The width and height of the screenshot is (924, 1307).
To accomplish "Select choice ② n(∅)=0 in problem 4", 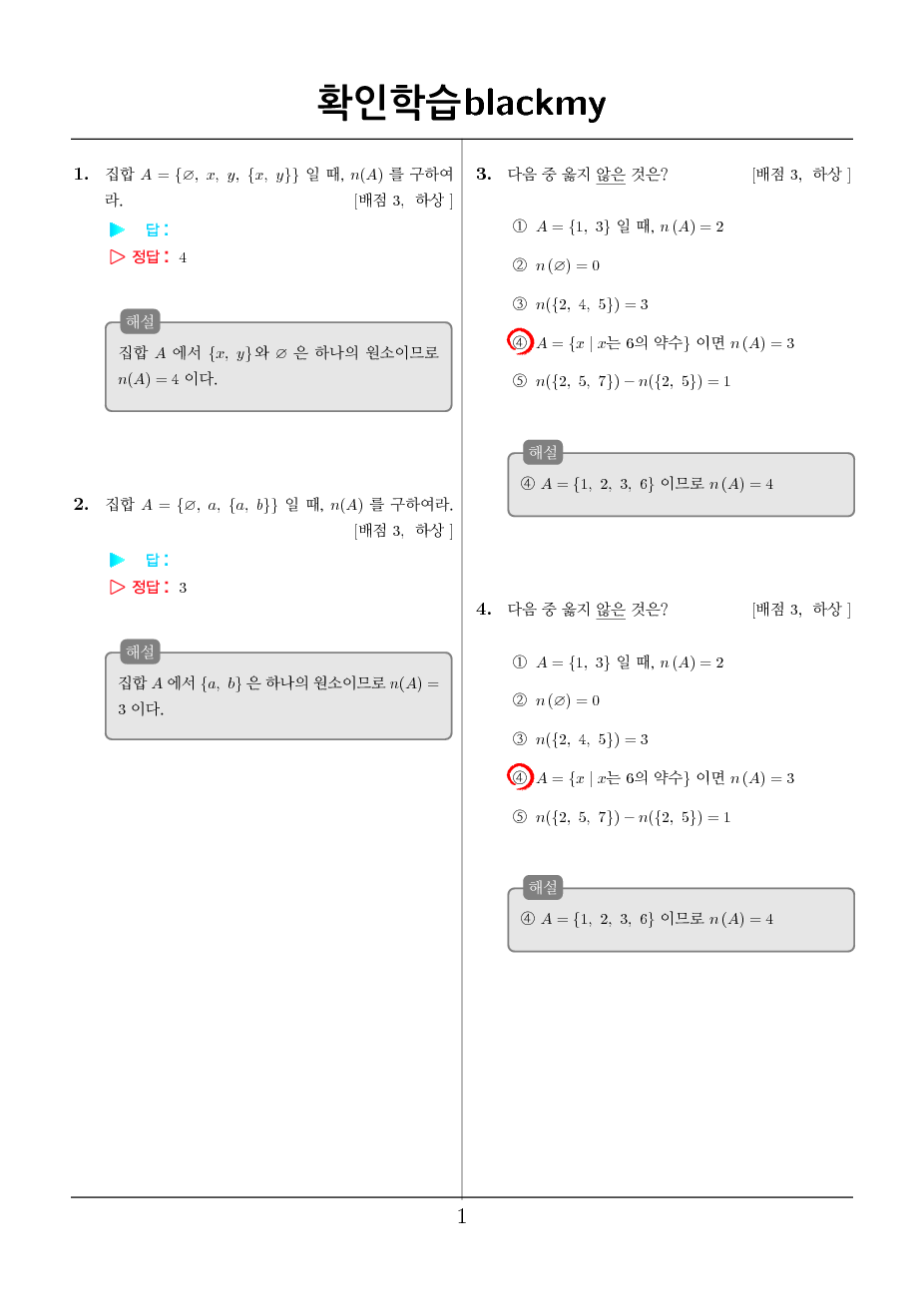I will pos(556,700).
